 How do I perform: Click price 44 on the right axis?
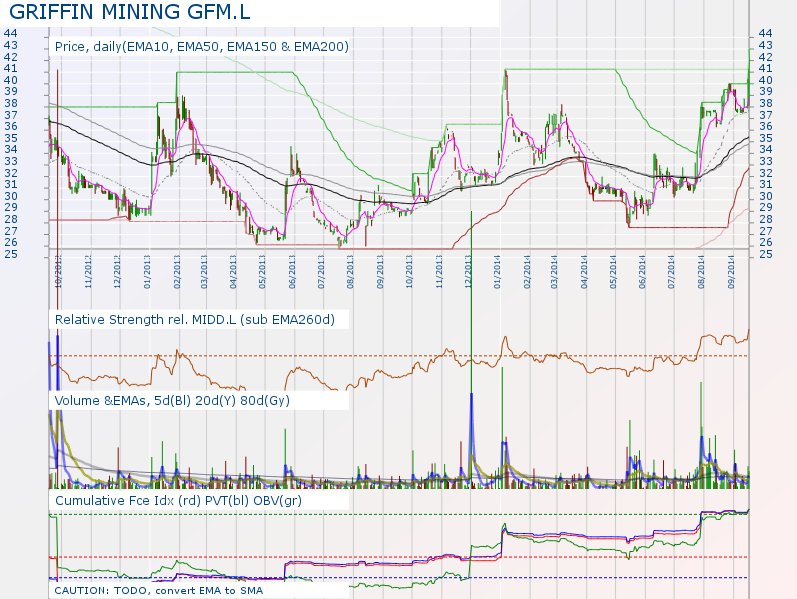pyautogui.click(x=765, y=33)
